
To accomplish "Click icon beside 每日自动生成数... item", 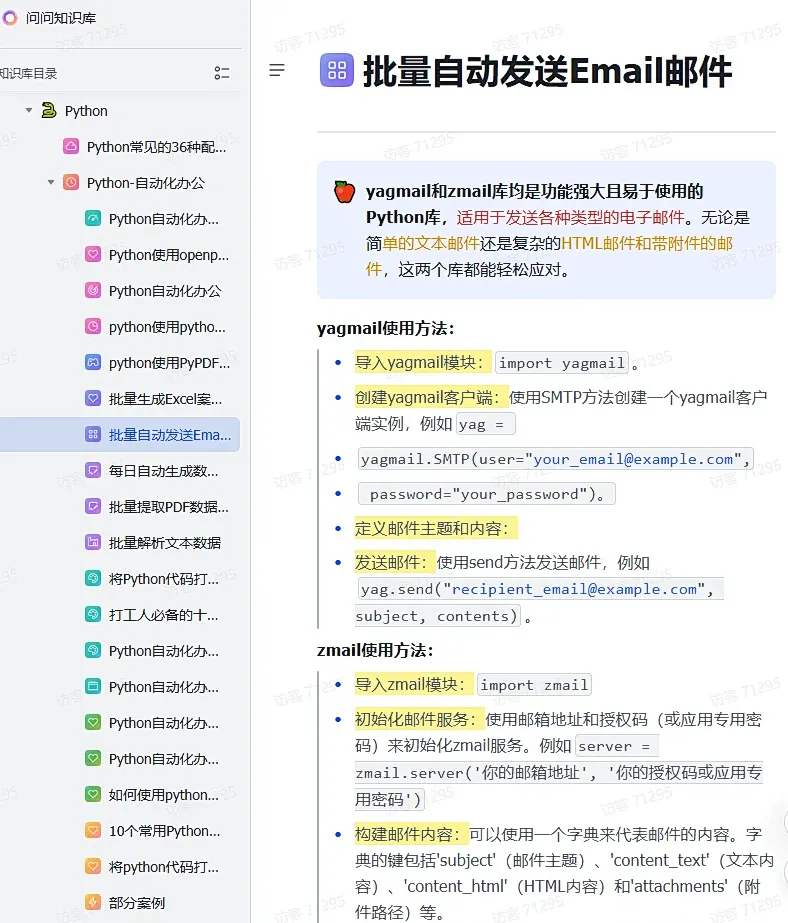I will (93, 470).
